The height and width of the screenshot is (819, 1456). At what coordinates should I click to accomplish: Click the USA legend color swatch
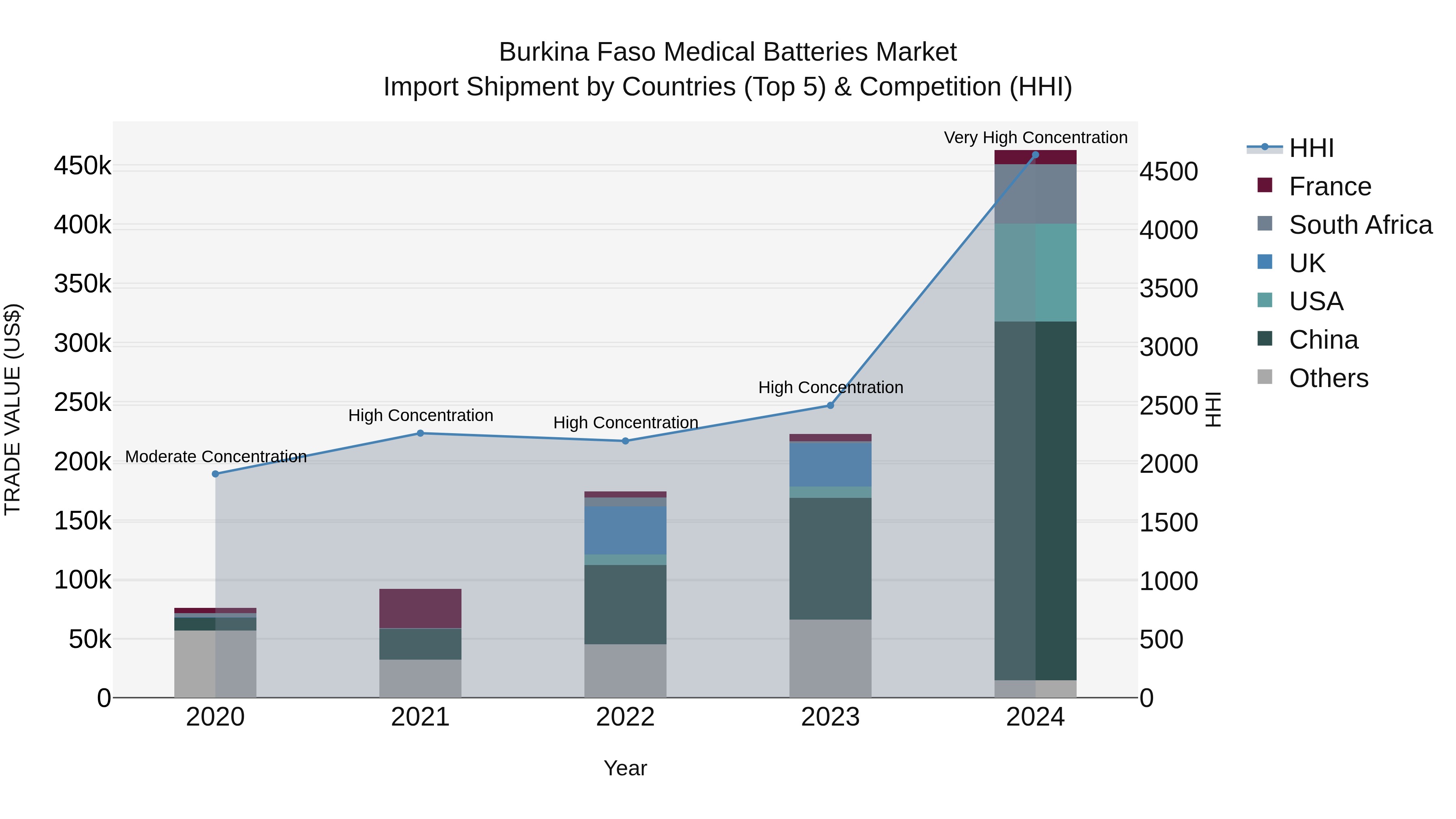click(x=1265, y=300)
